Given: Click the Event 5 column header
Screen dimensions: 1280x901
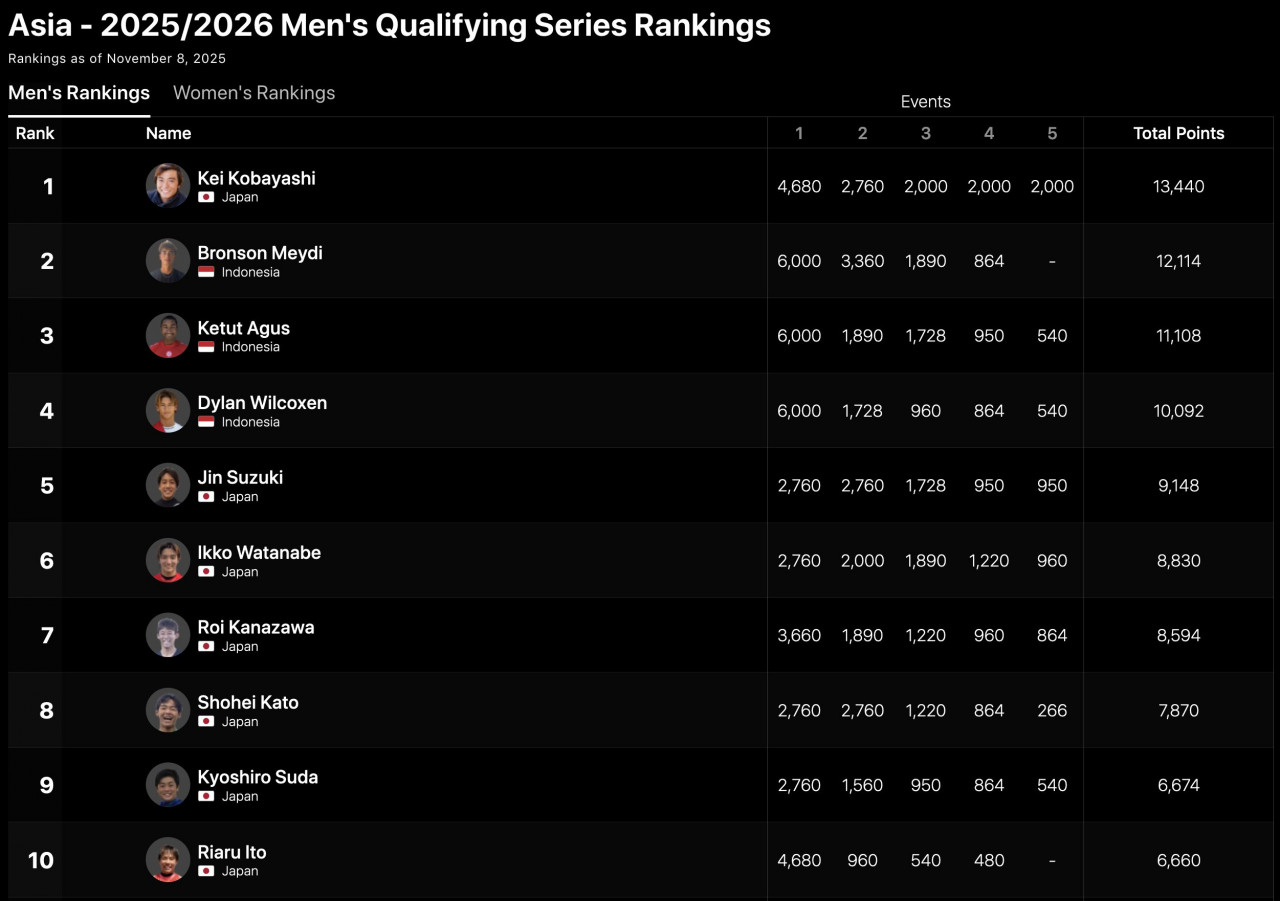Looking at the screenshot, I should click(1052, 133).
